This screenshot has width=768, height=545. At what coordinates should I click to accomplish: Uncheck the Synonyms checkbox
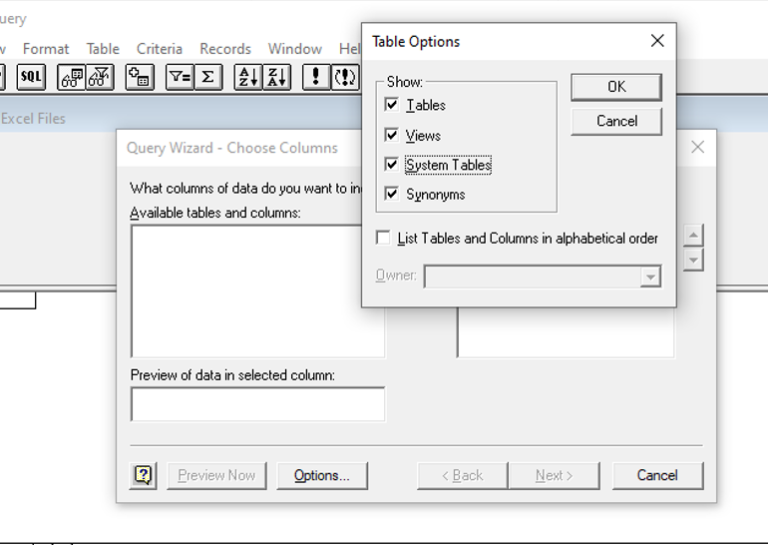(x=391, y=194)
